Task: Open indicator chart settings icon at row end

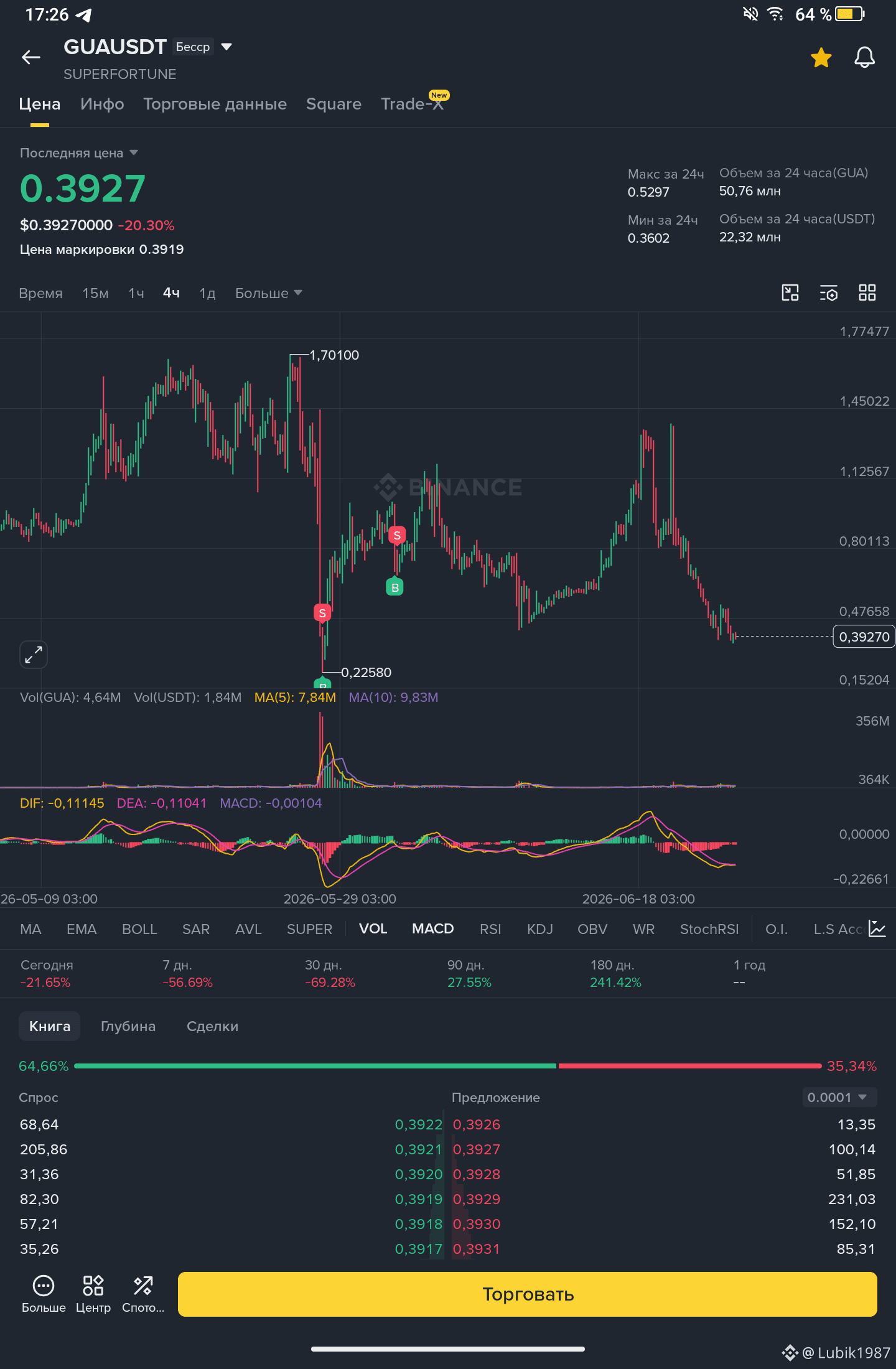Action: [x=877, y=928]
